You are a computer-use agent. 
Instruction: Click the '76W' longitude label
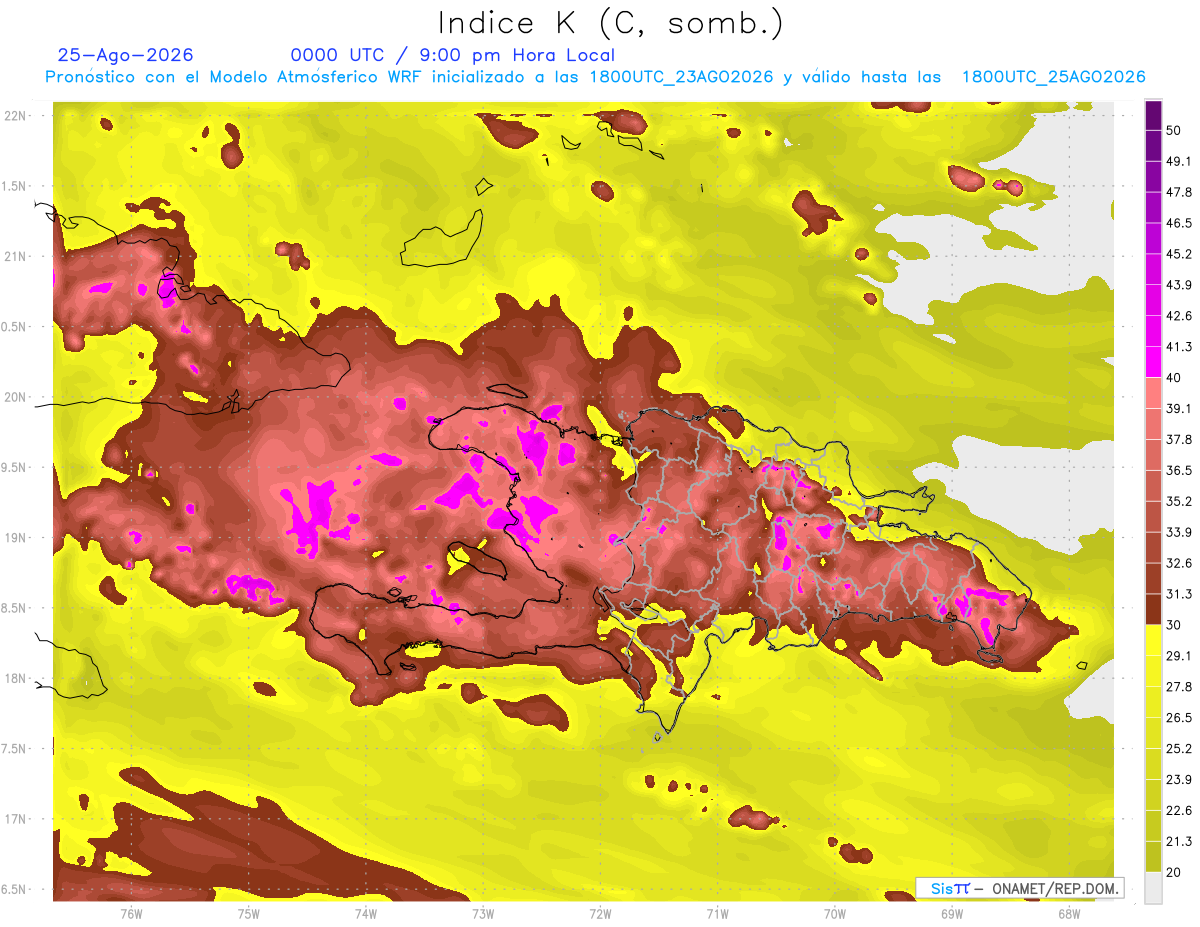coord(131,914)
